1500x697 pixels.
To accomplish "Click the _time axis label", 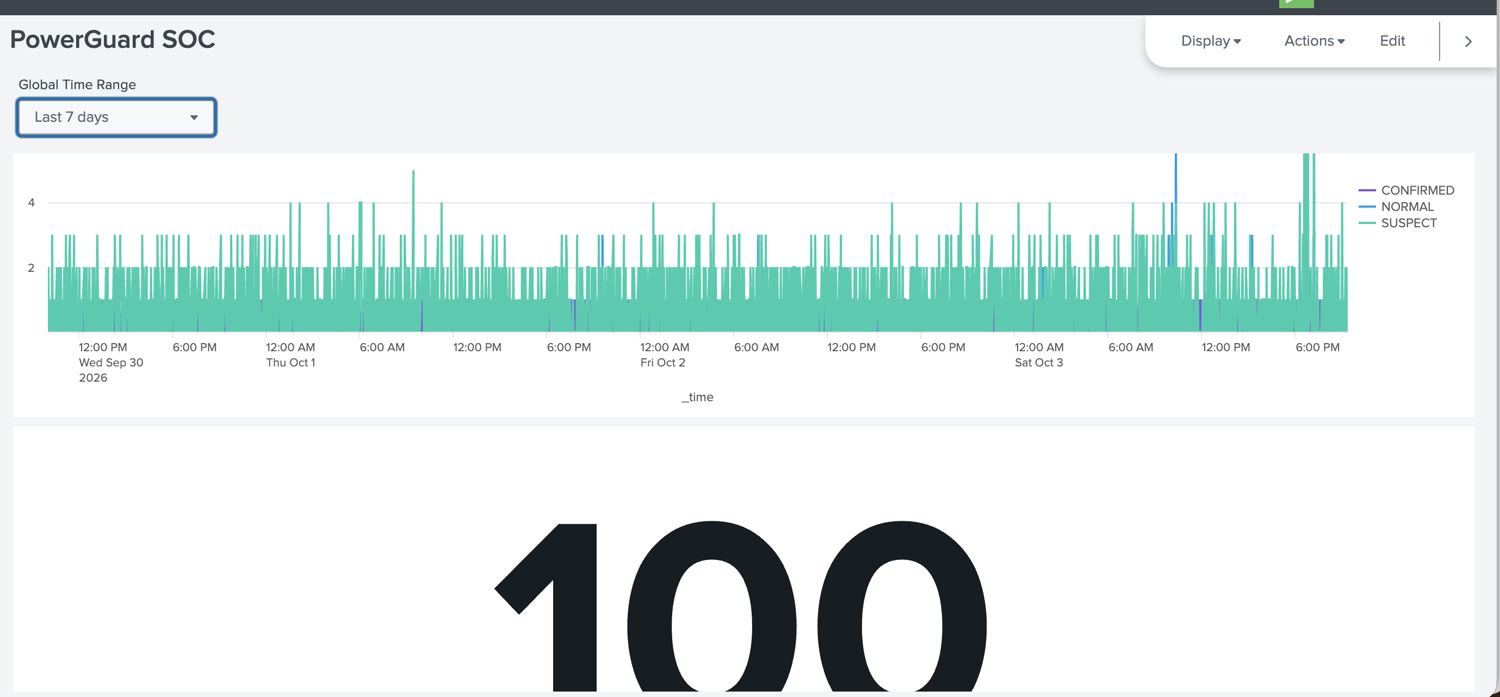I will coord(697,397).
